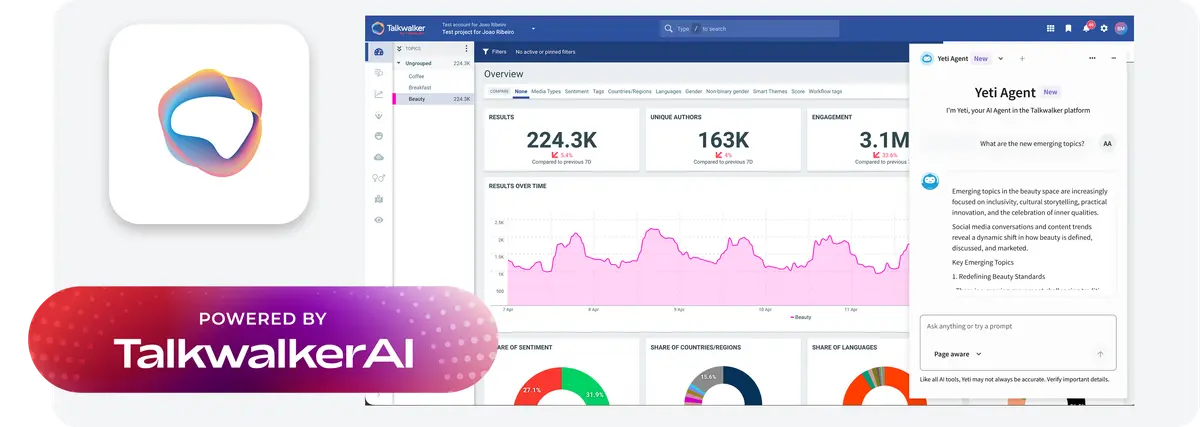
Task: Open the project selector dropdown arrow
Action: (x=534, y=28)
